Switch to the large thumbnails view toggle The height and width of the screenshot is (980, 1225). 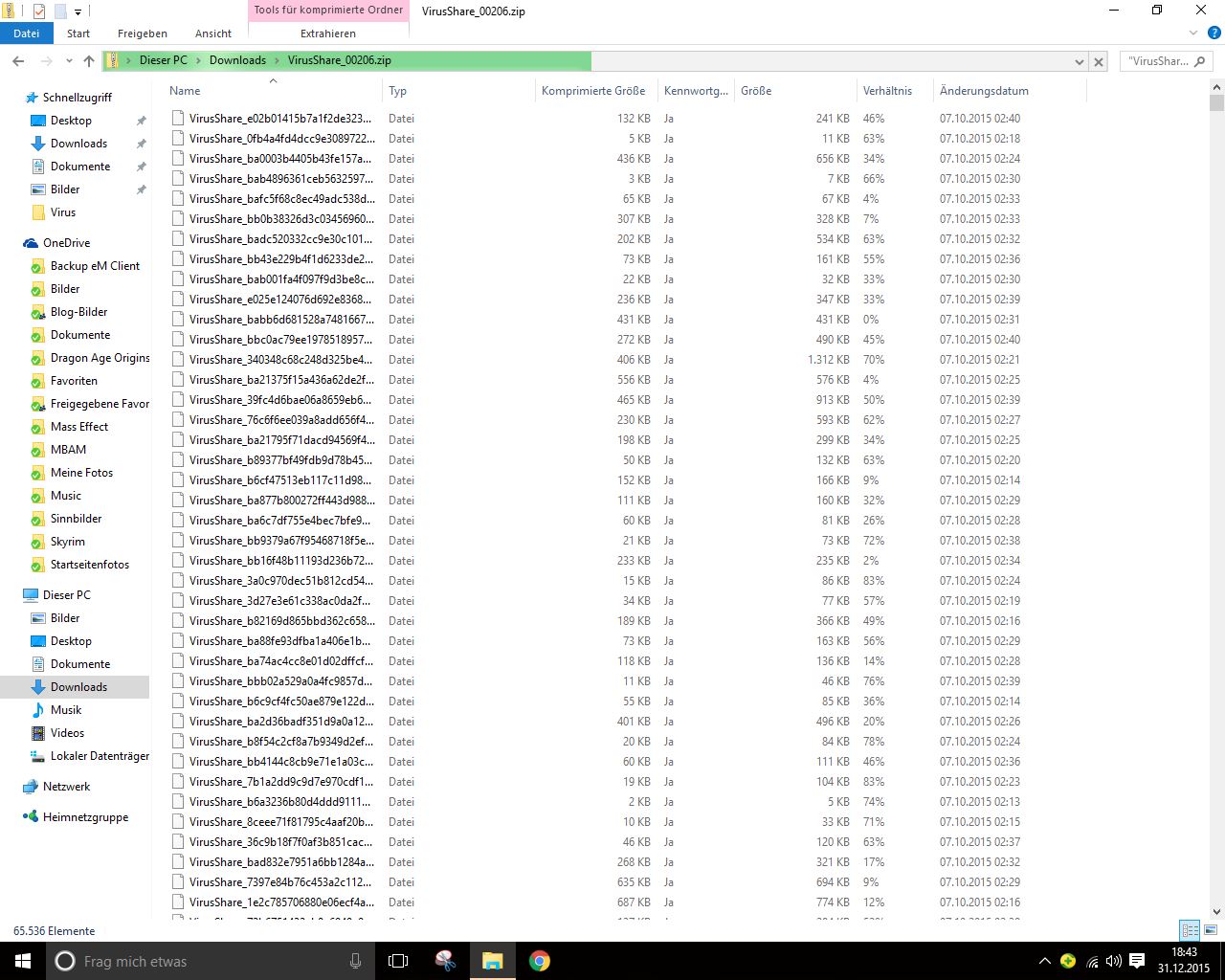coord(1210,930)
